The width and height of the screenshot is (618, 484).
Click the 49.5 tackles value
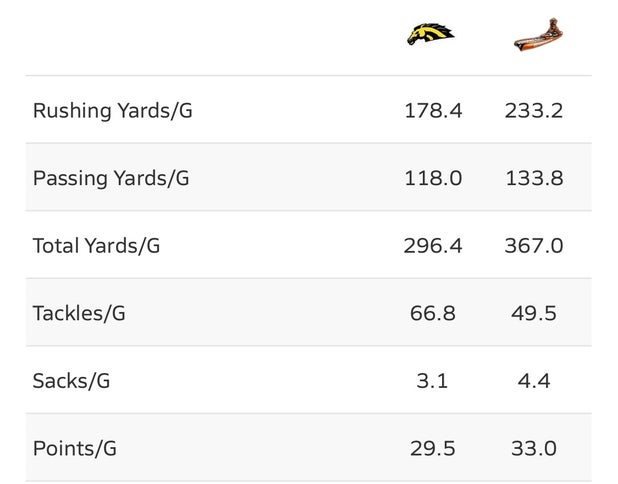[x=534, y=313]
